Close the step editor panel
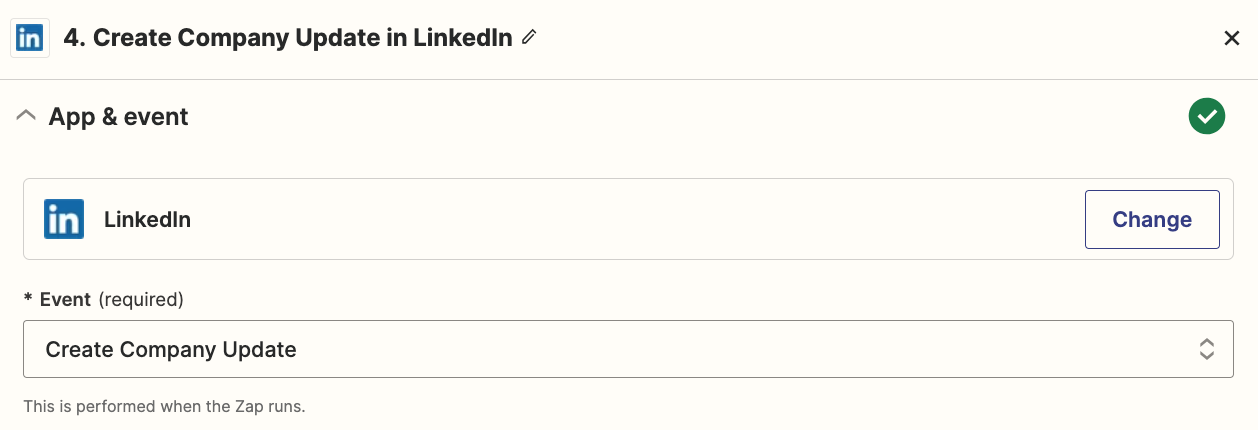This screenshot has height=430, width=1258. (x=1232, y=38)
